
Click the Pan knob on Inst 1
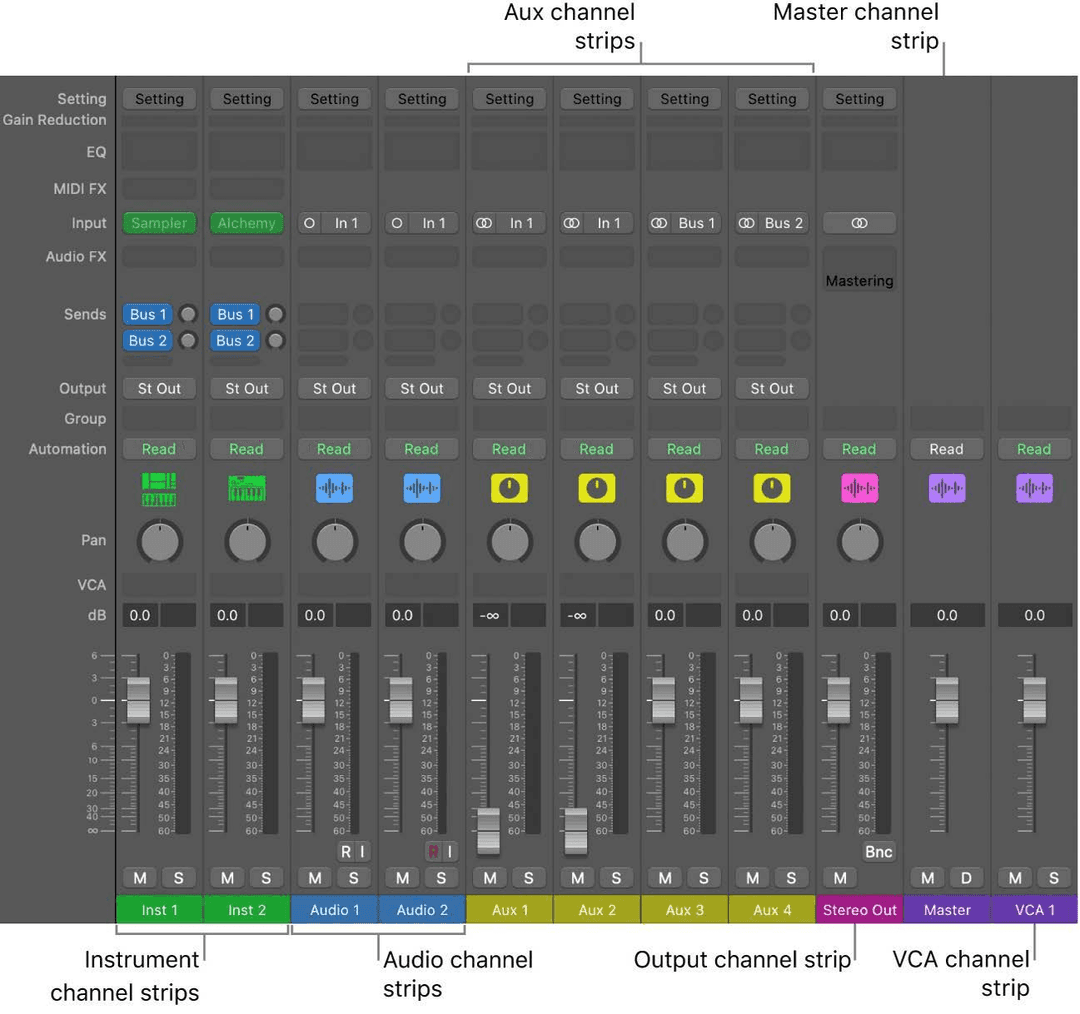159,541
